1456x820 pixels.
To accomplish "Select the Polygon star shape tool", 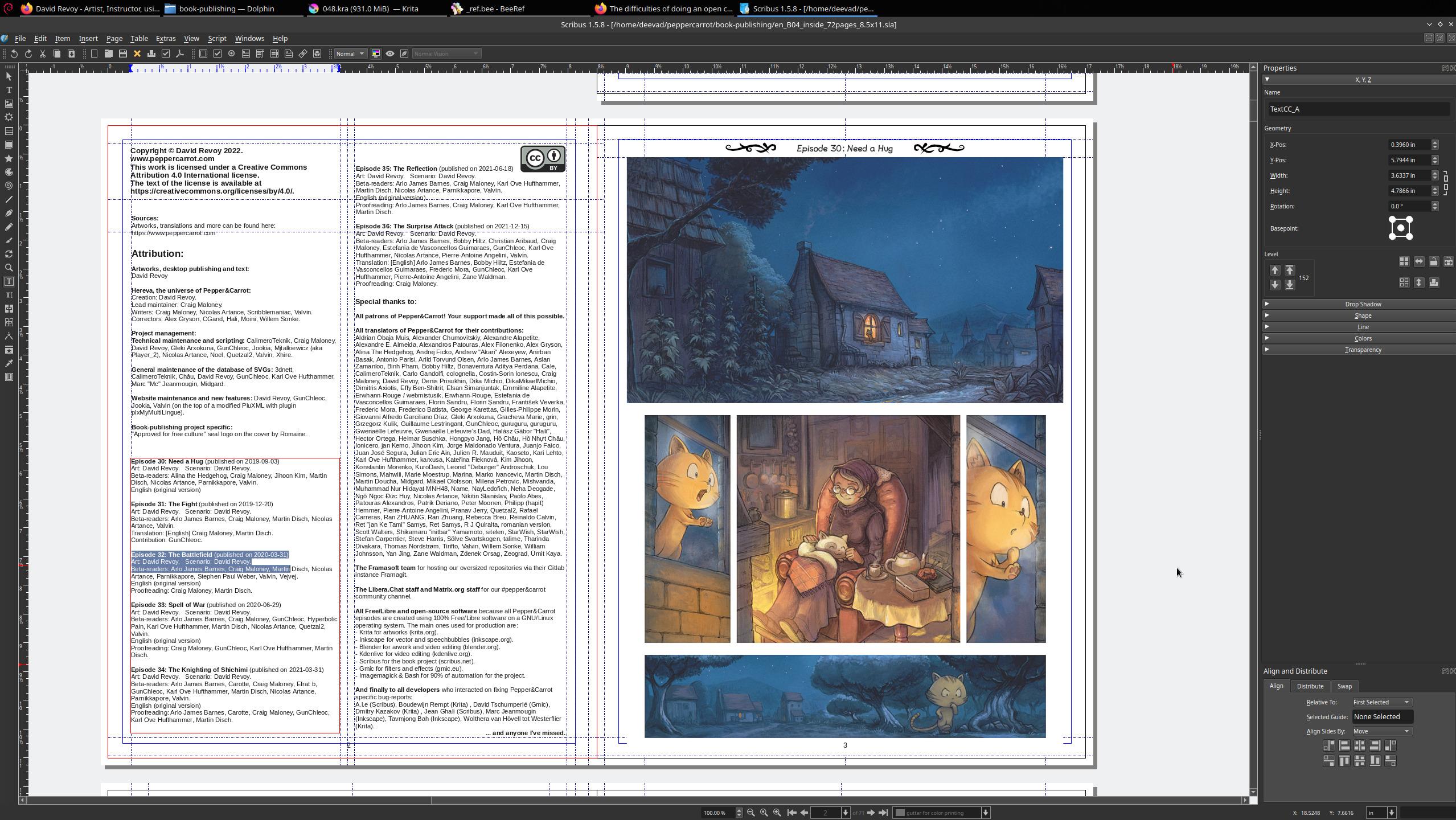I will coord(9,158).
